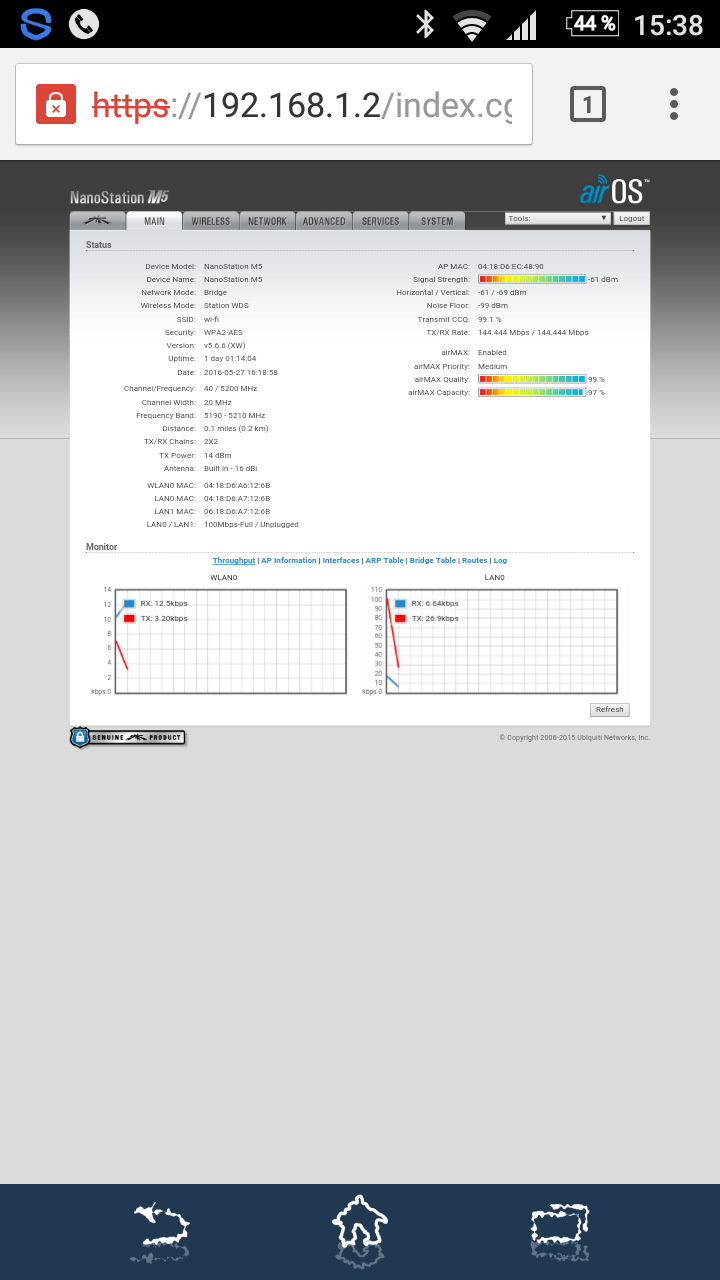Screen dimensions: 720x1280
Task: Tap the phone call notification icon
Action: 83,24
